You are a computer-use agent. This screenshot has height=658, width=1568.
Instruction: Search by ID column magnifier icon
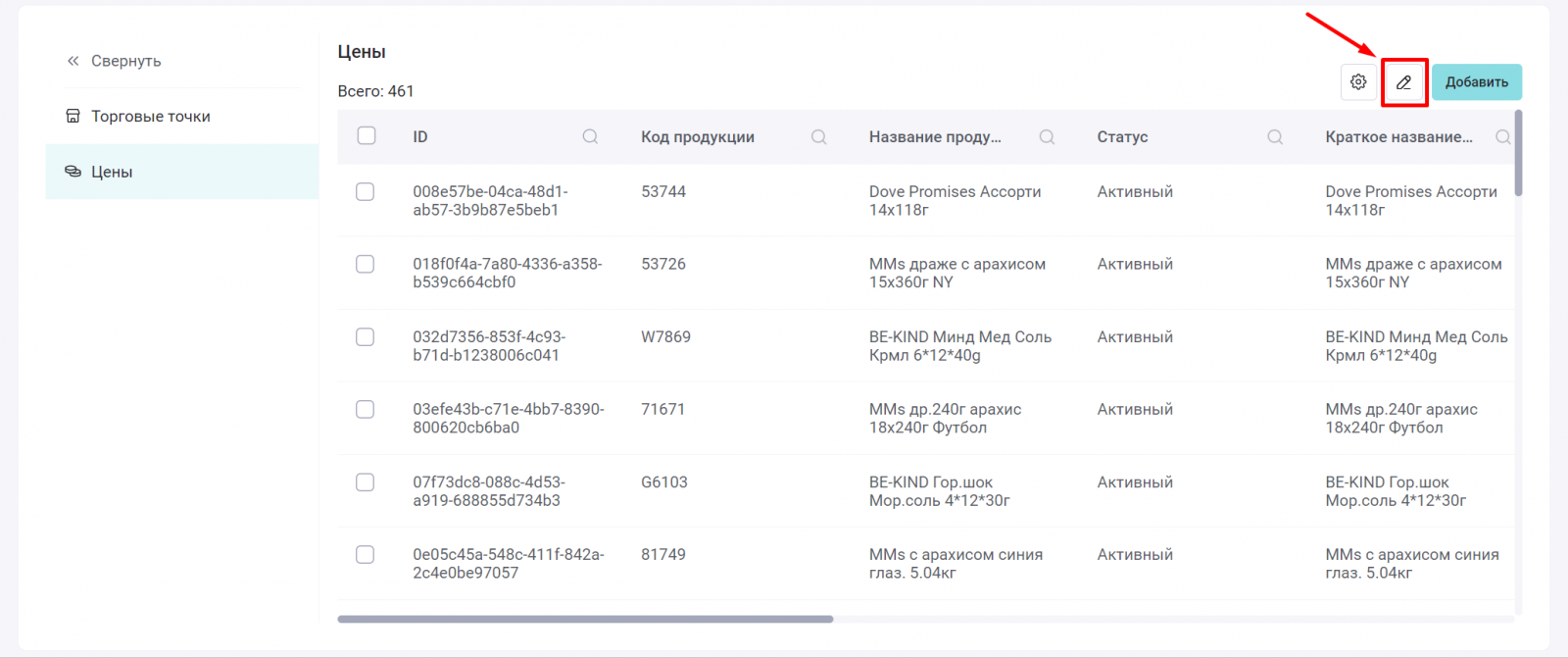[x=590, y=137]
